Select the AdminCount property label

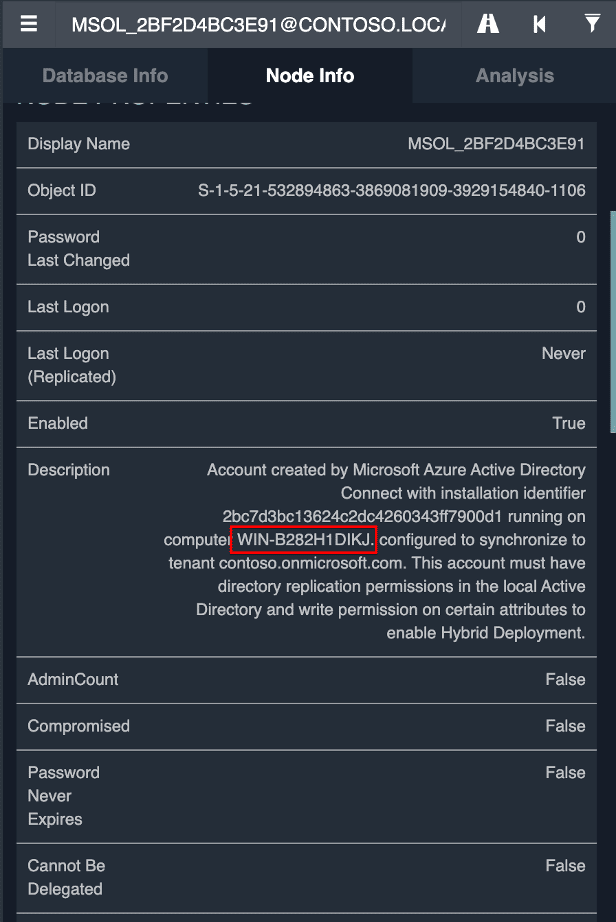pos(73,680)
